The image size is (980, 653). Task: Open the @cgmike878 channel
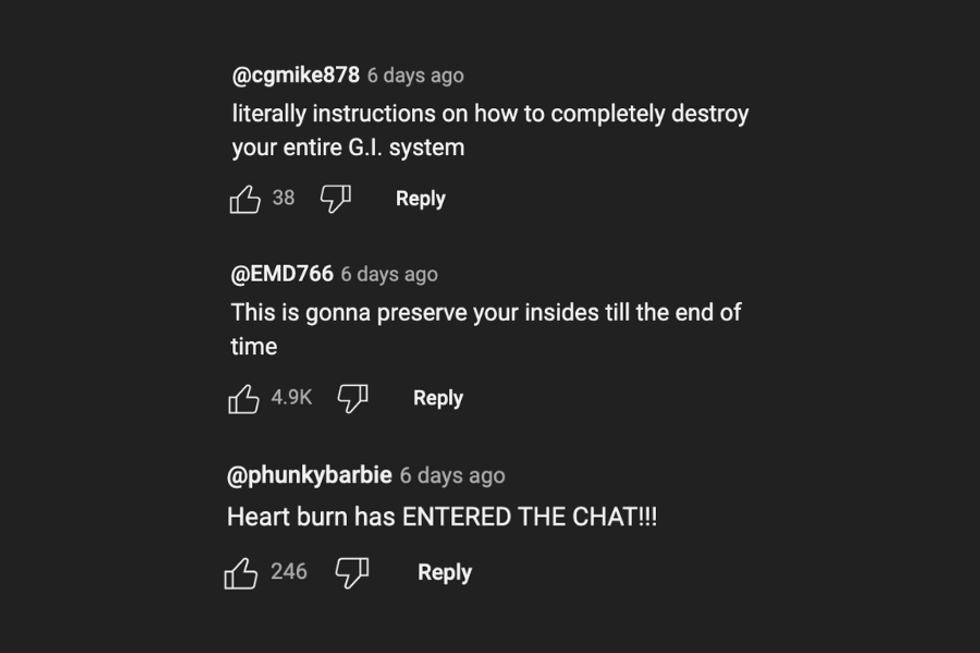pos(295,75)
